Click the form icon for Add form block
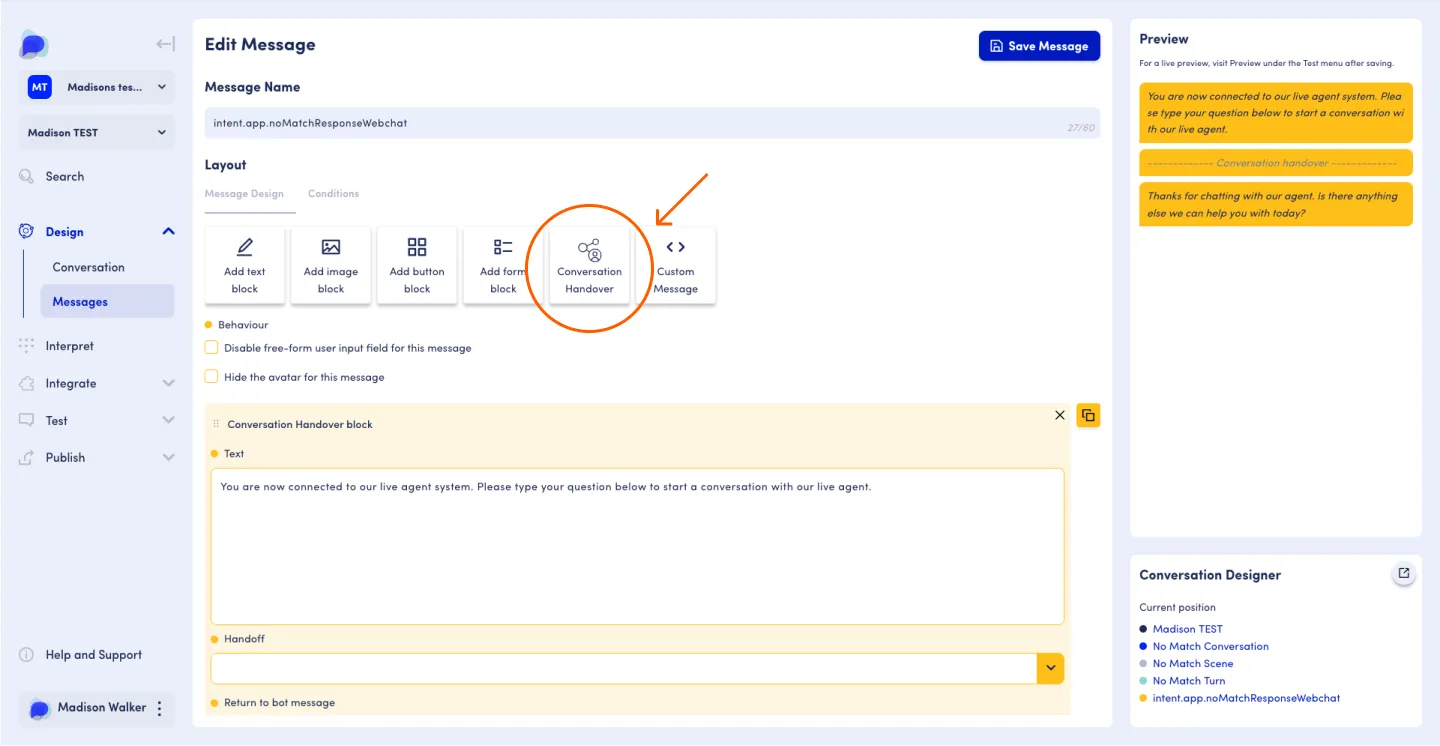The width and height of the screenshot is (1440, 746). point(503,247)
